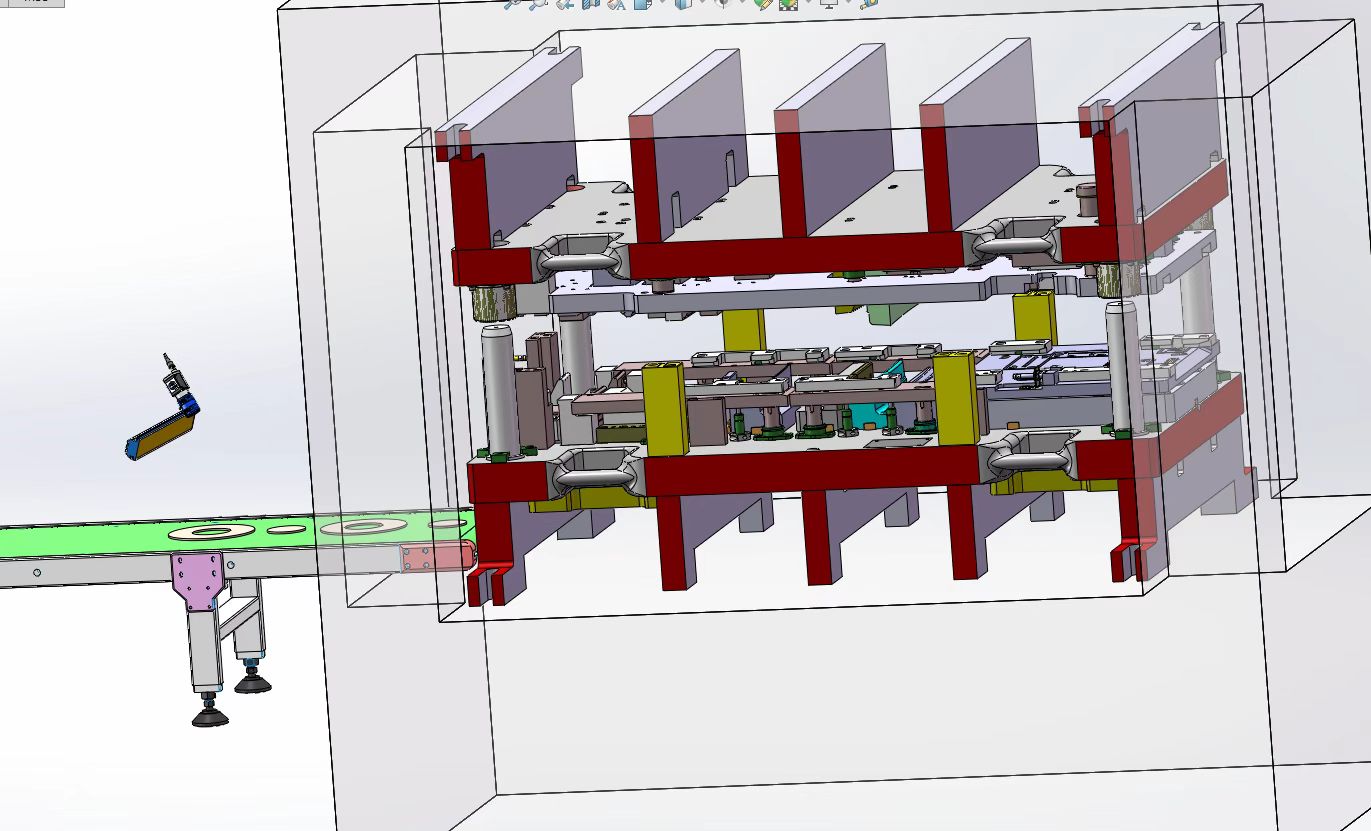Click the Edit Appearance icon
This screenshot has width=1371, height=831.
click(764, 4)
